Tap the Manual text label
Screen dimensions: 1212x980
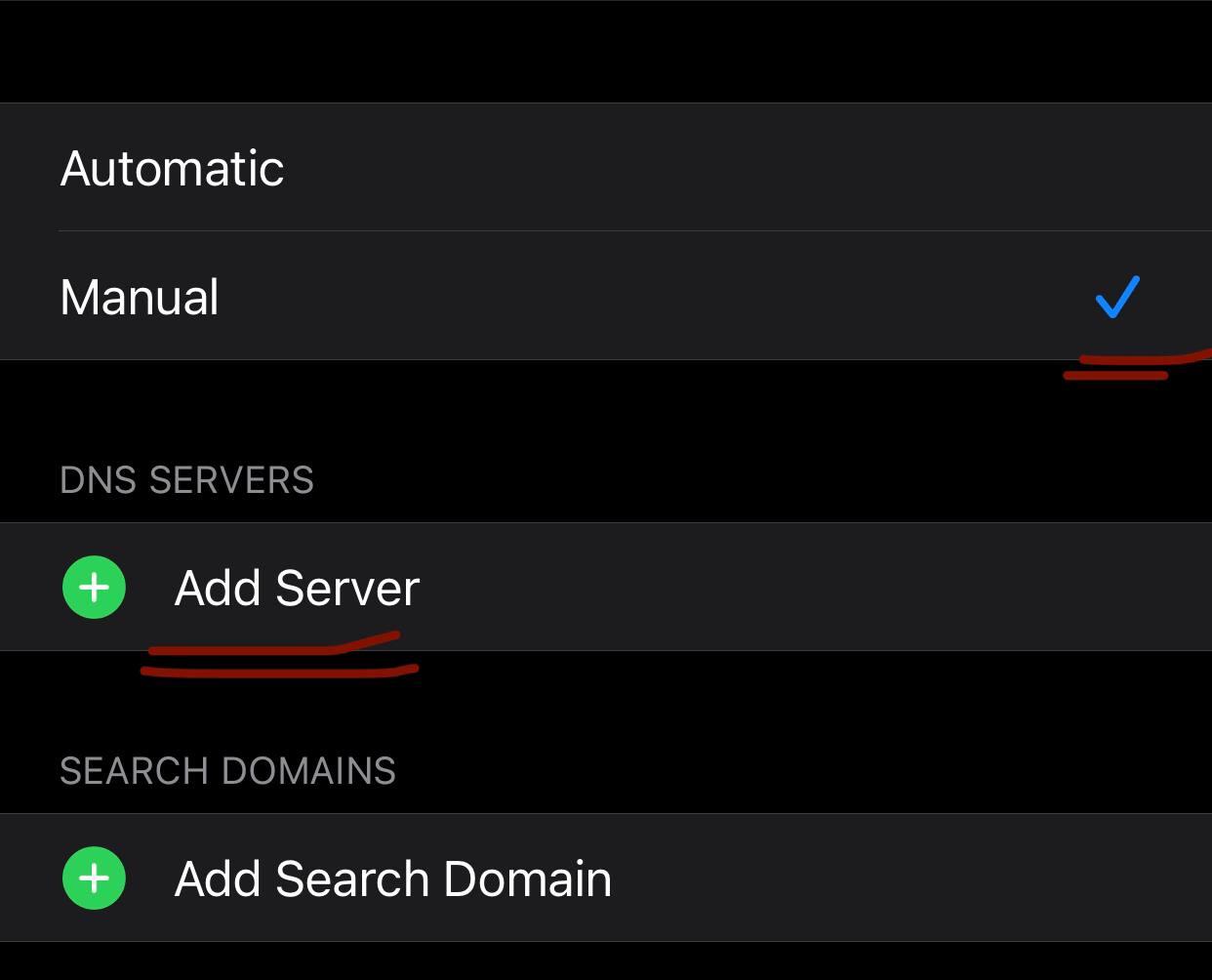[140, 297]
